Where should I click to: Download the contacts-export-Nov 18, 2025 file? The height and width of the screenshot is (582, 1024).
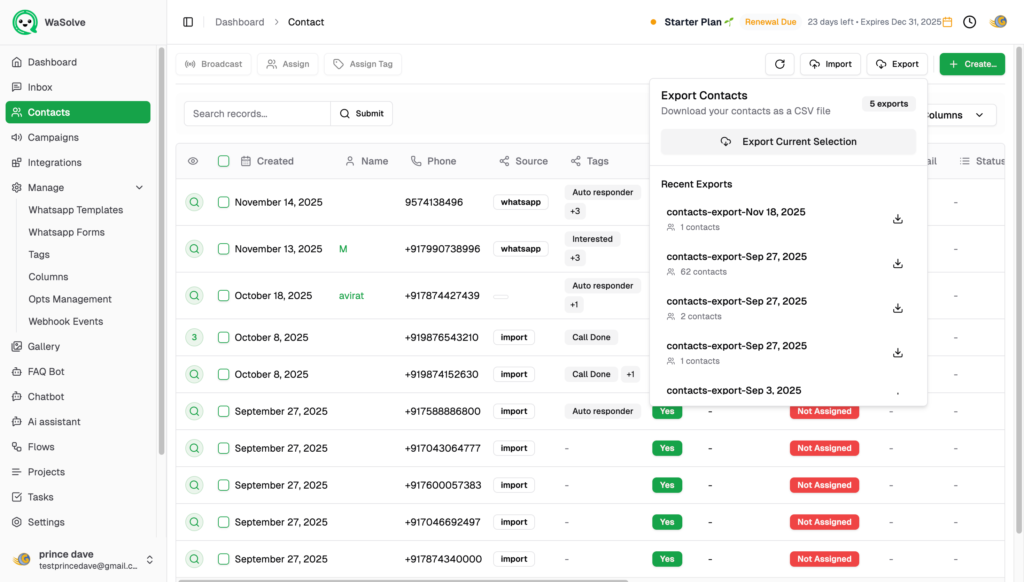click(897, 219)
